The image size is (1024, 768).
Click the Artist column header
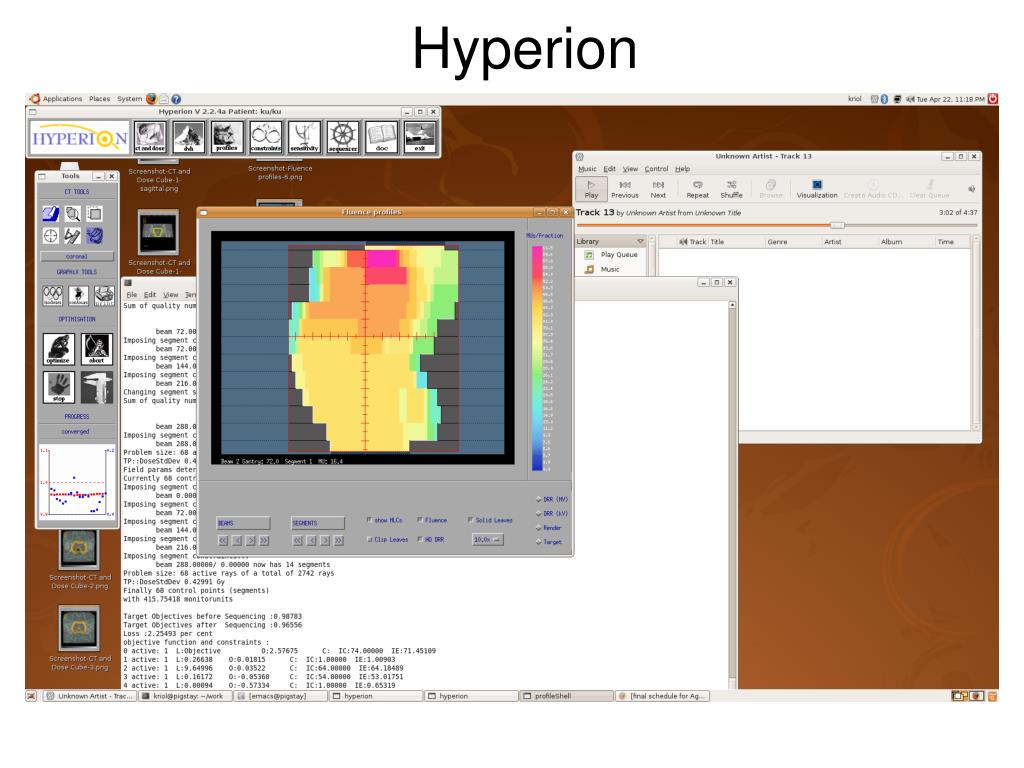(x=833, y=242)
